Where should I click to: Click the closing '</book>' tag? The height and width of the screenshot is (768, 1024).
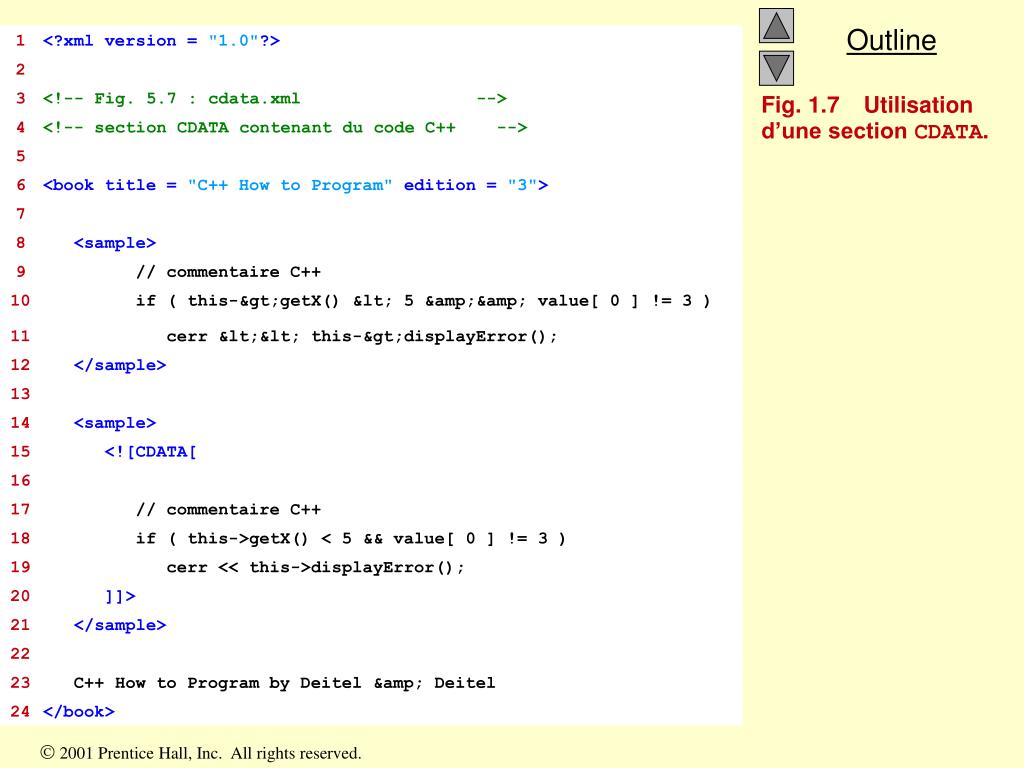(79, 712)
